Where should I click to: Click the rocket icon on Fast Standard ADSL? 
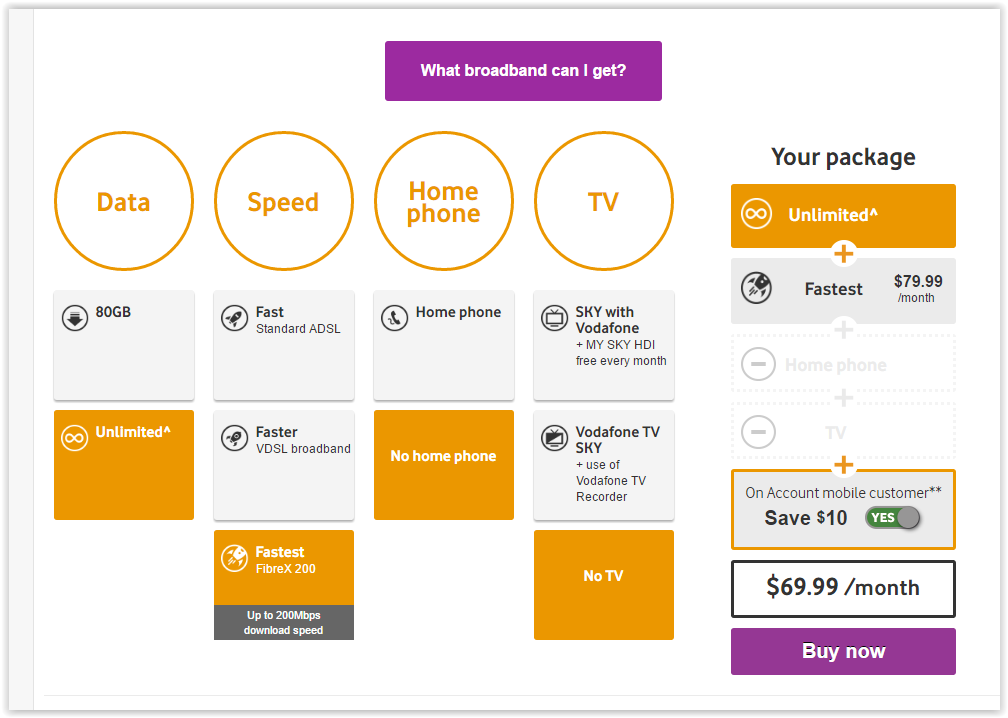235,318
